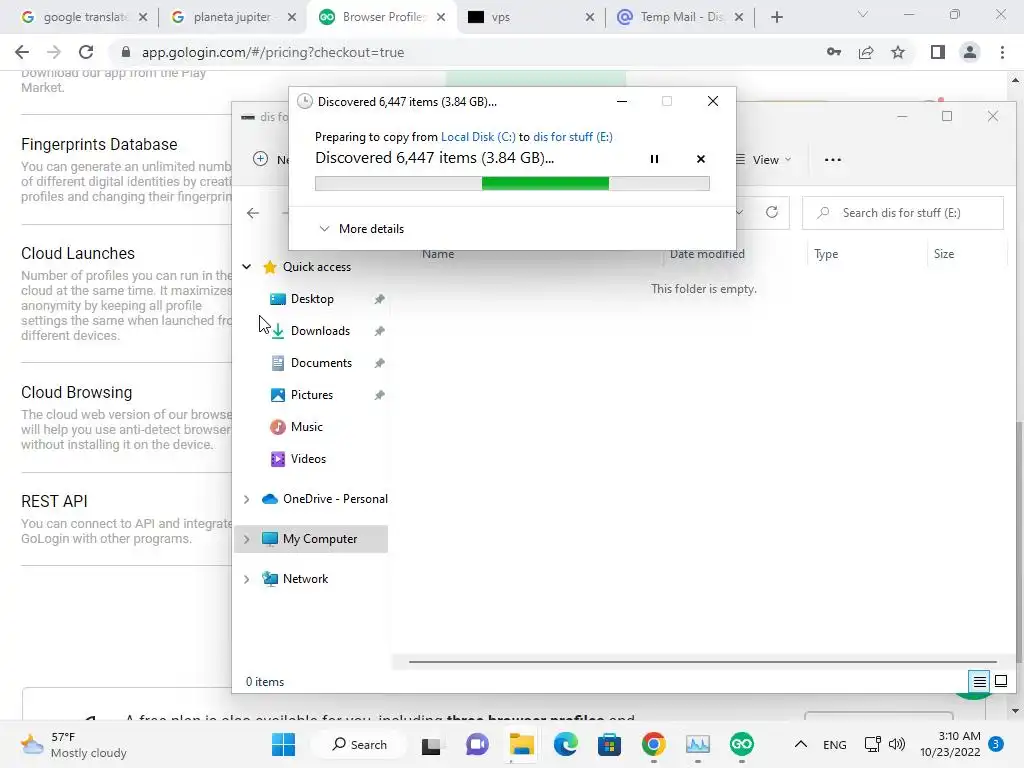Sort by the Size column
The height and width of the screenshot is (768, 1024).
click(x=944, y=254)
